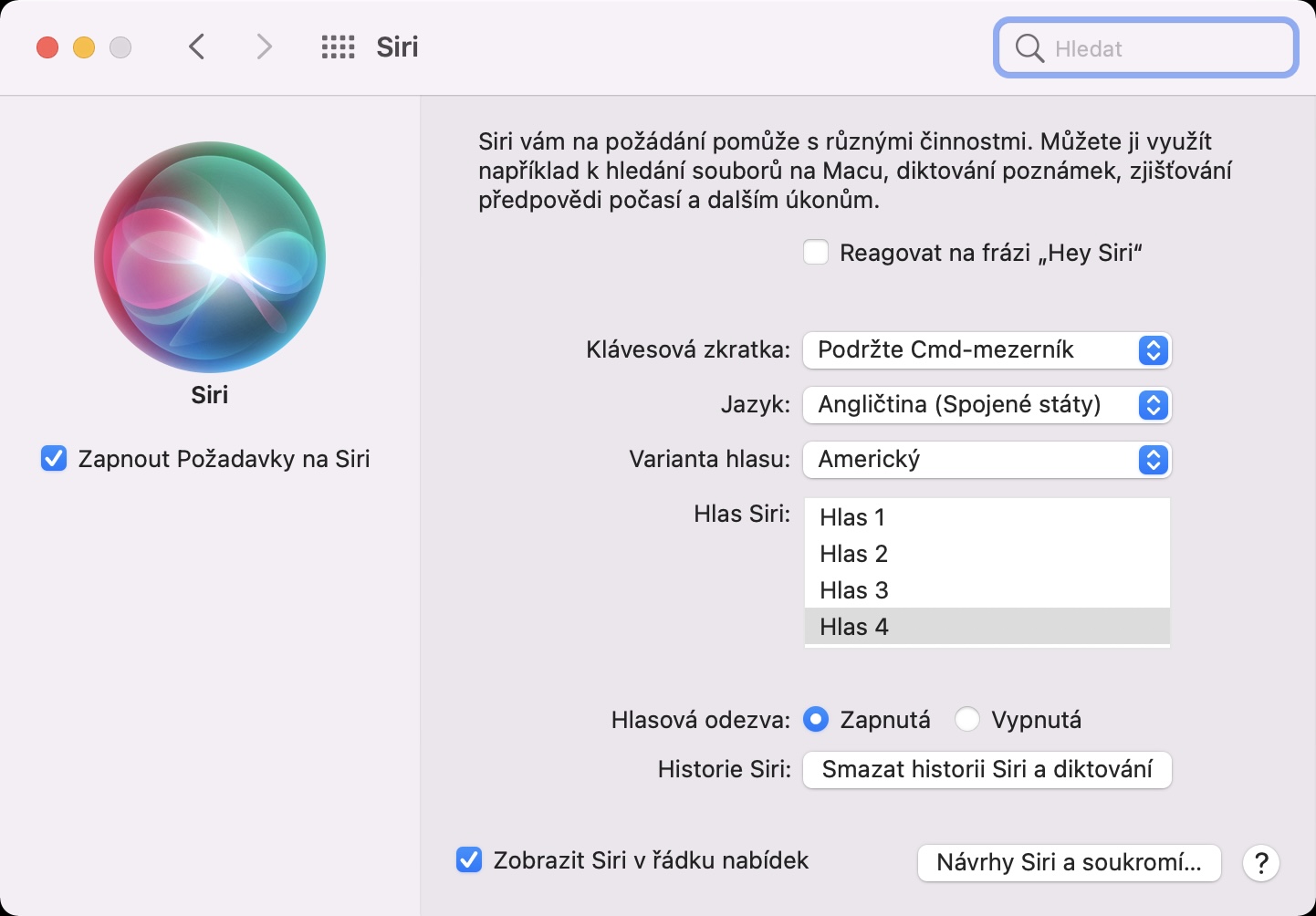Screen dimensions: 1316x916
Task: Select Vypnutá voice feedback option
Action: tap(967, 720)
